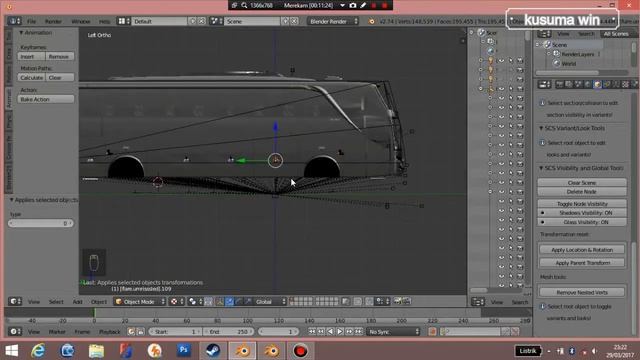Image resolution: width=640 pixels, height=360 pixels.
Task: Click the Type value slider field
Action: [x=41, y=223]
